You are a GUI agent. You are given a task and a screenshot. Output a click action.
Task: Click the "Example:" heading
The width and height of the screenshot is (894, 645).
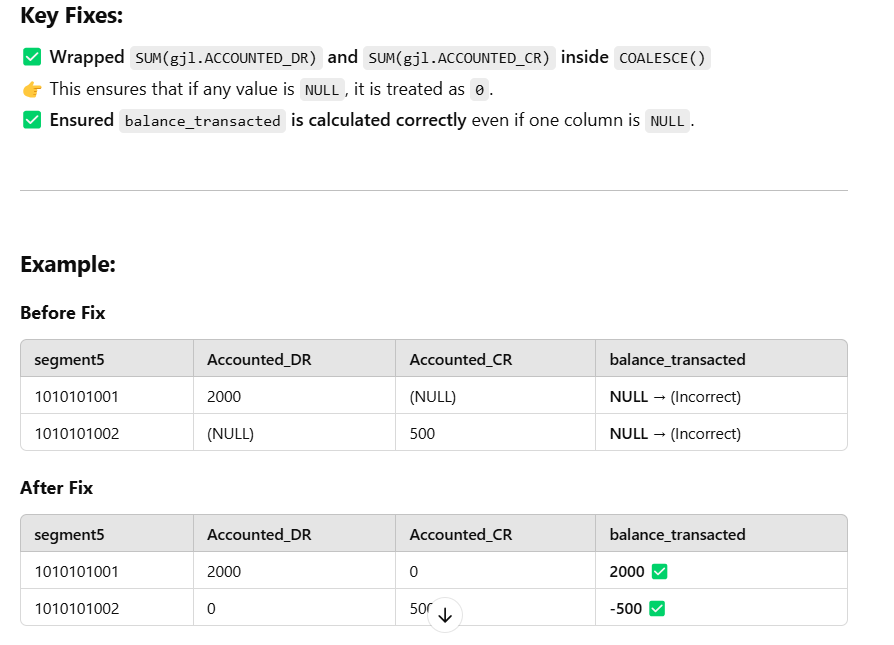68,265
